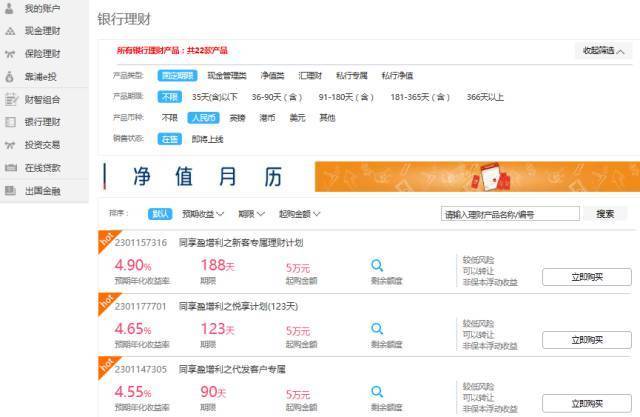Click the 现金理财 sidebar icon
This screenshot has width=640, height=417.
coord(10,31)
